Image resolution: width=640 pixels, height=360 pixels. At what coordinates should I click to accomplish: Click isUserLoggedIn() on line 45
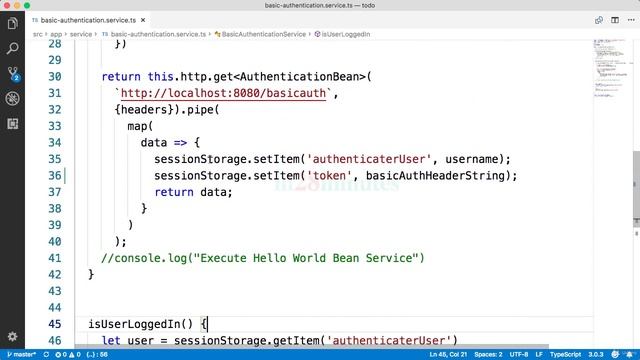(x=140, y=324)
